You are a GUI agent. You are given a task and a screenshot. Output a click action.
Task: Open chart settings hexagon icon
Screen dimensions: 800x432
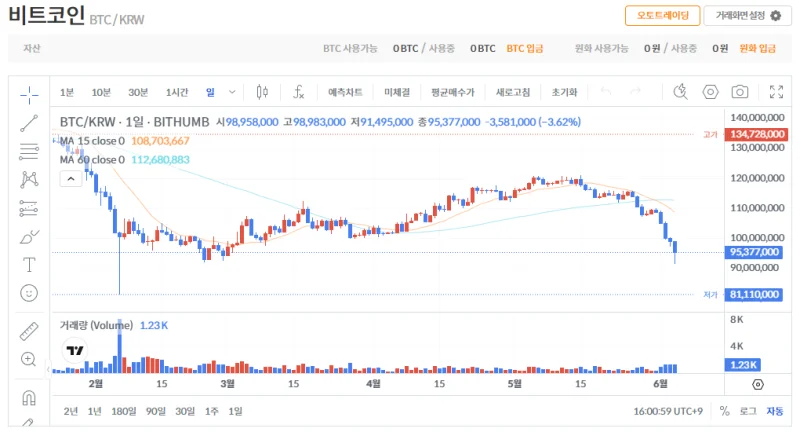710,92
